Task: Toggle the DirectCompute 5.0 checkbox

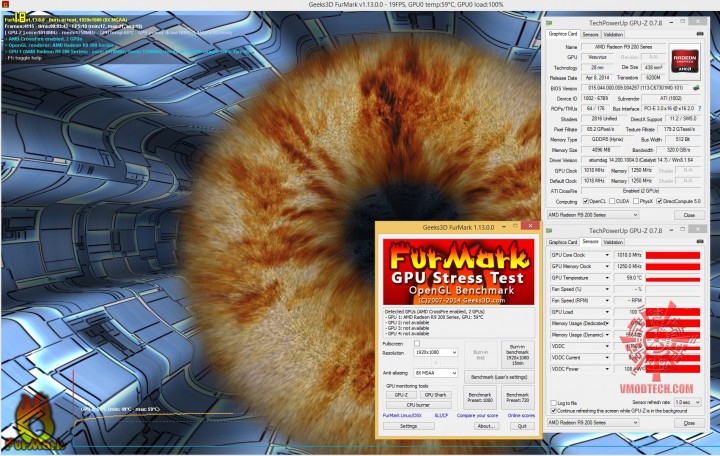Action: click(659, 201)
